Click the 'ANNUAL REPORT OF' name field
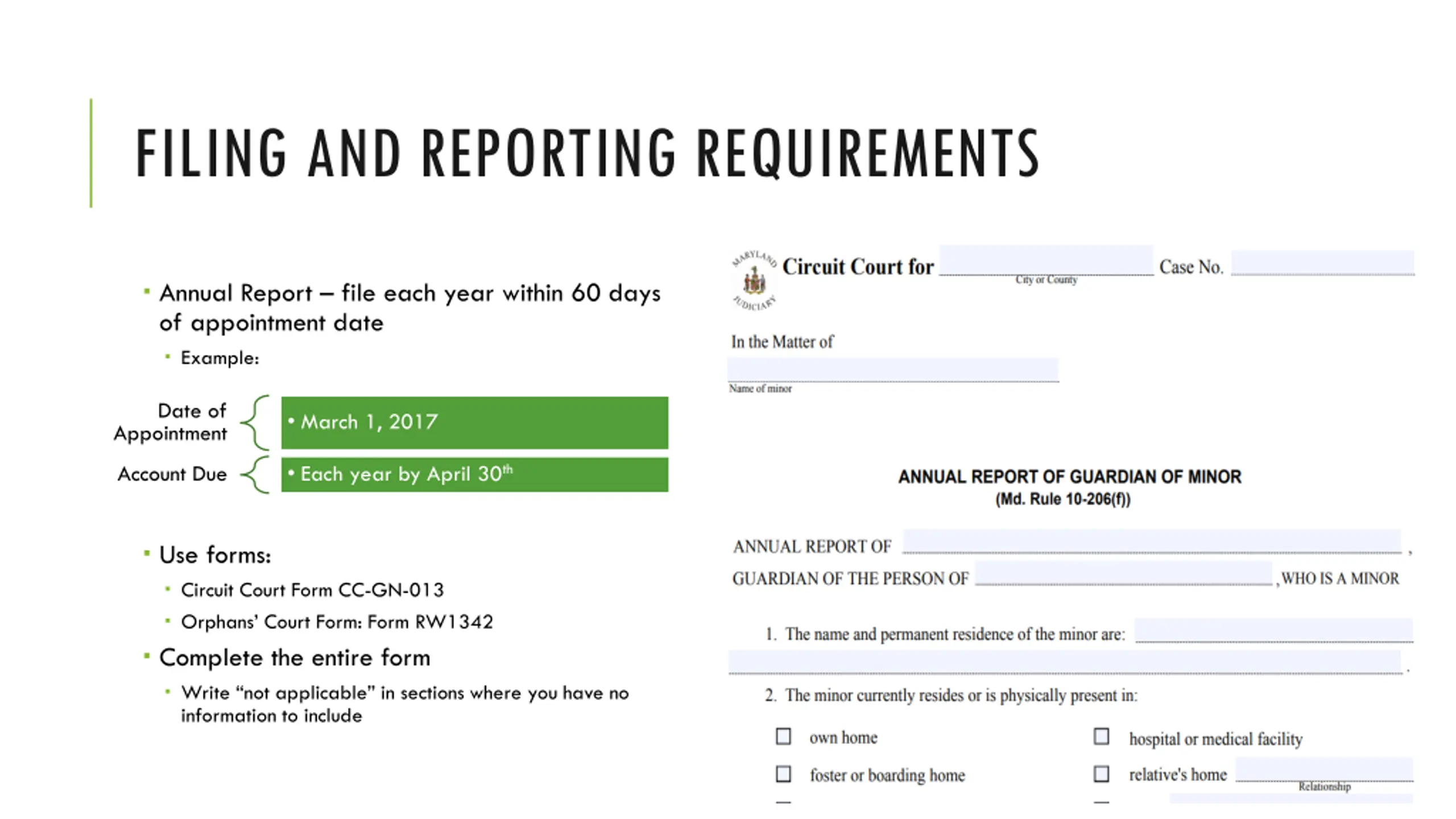Image resolution: width=1456 pixels, height=819 pixels. coord(1152,541)
